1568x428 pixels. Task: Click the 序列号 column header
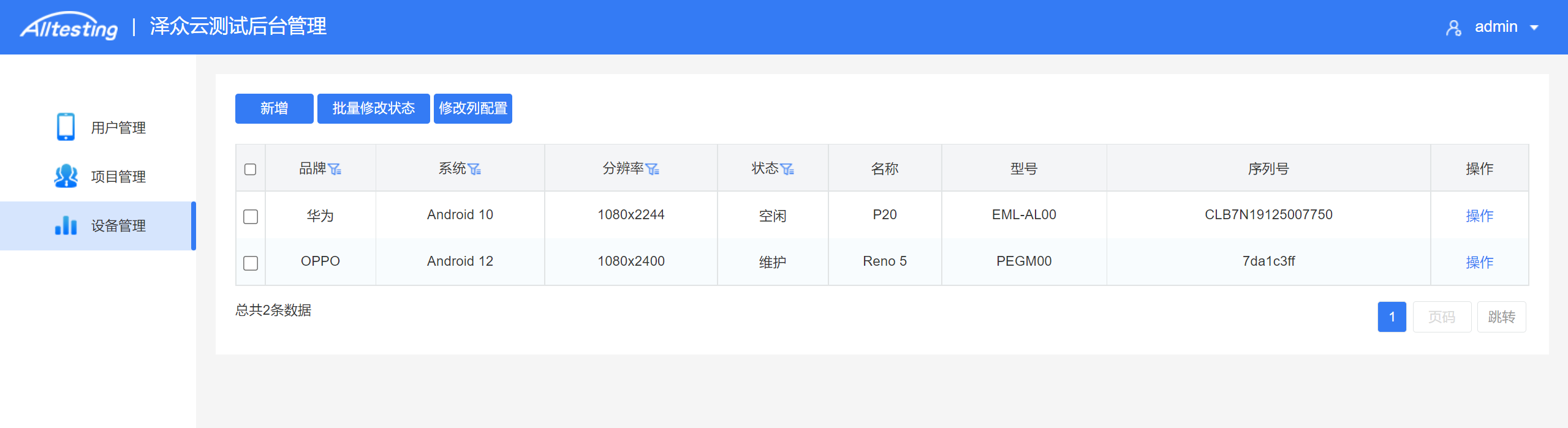pyautogui.click(x=1268, y=168)
